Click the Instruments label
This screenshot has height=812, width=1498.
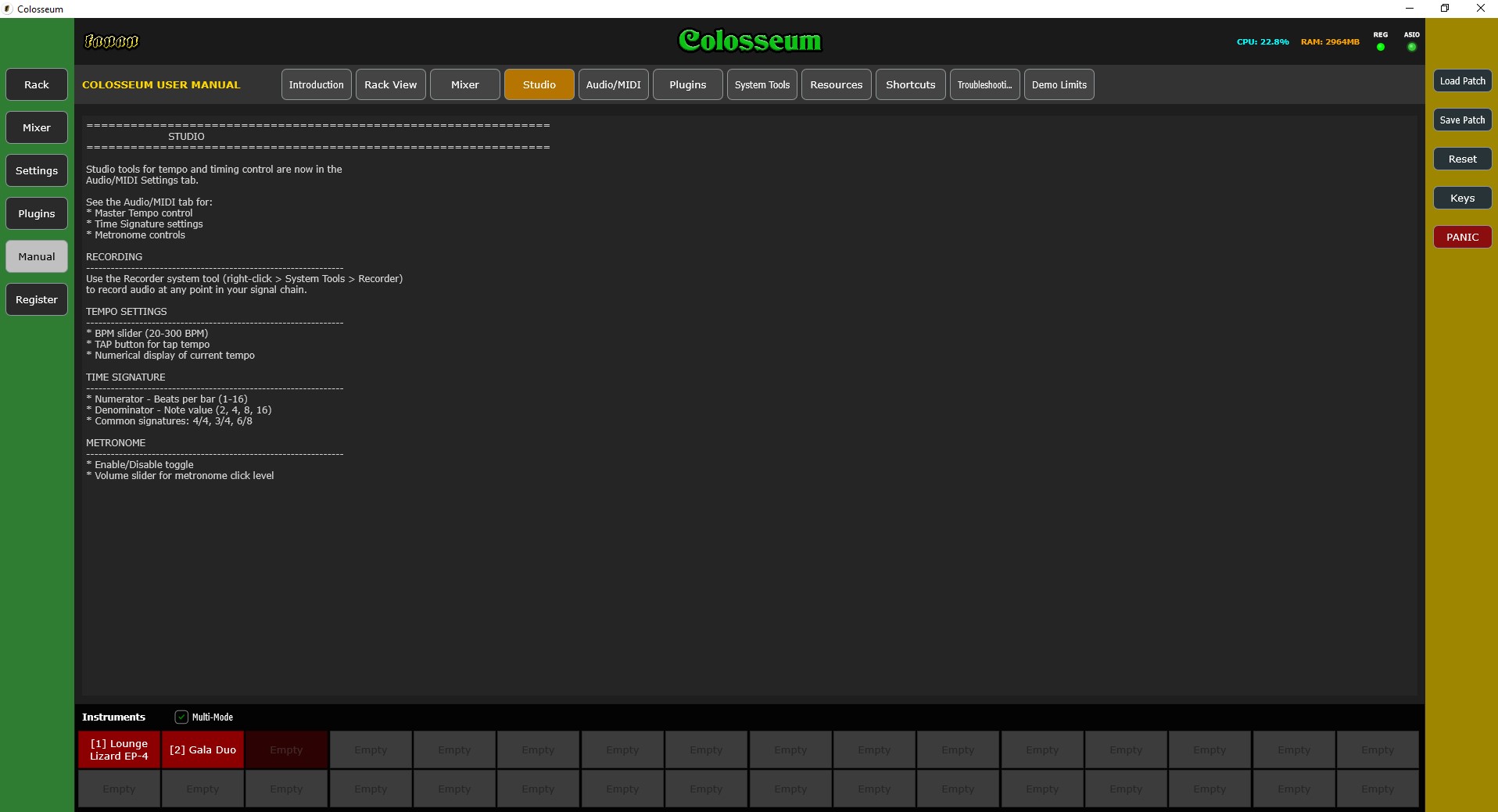click(x=113, y=717)
